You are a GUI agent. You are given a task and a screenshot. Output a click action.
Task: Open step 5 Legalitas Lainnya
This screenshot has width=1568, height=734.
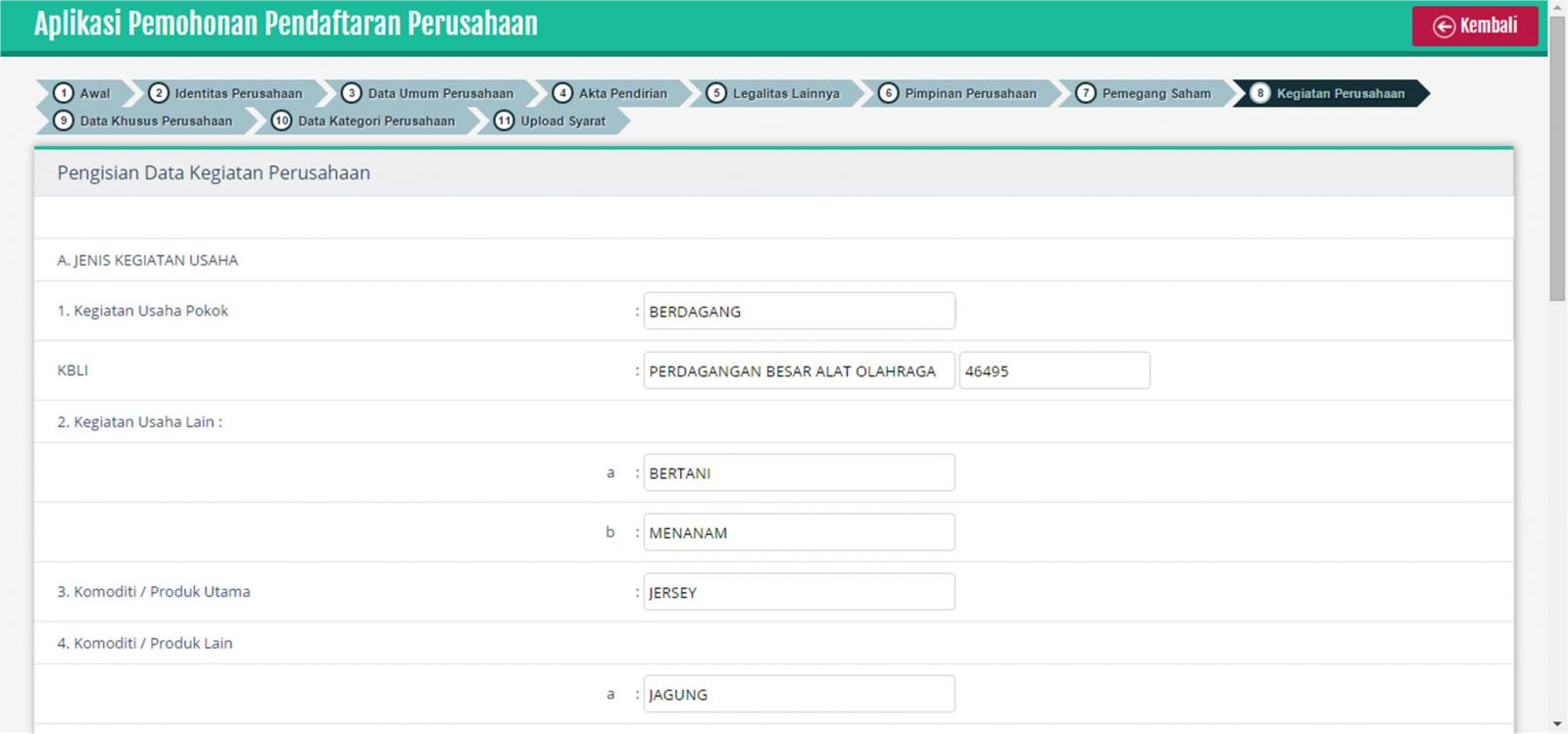774,93
